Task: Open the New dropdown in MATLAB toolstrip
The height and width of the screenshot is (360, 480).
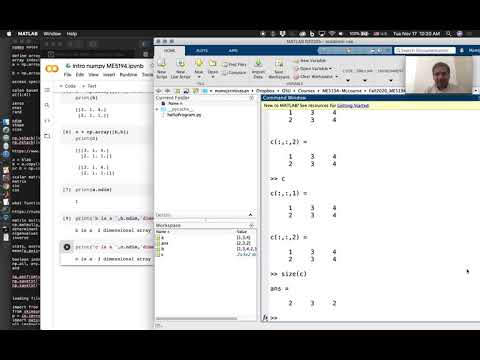Action: pos(199,68)
